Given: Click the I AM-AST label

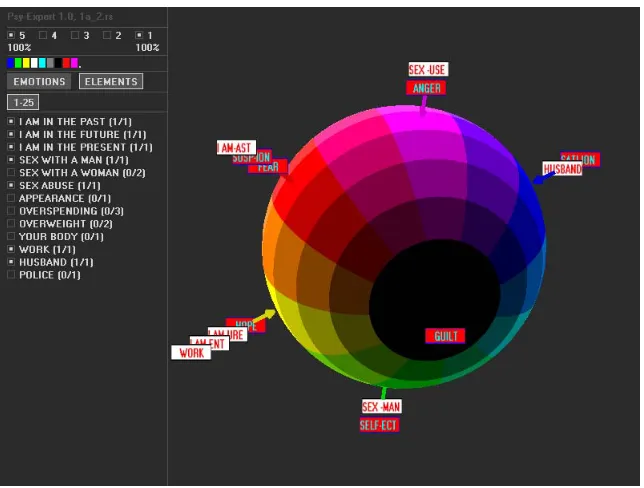Looking at the screenshot, I should point(236,147).
